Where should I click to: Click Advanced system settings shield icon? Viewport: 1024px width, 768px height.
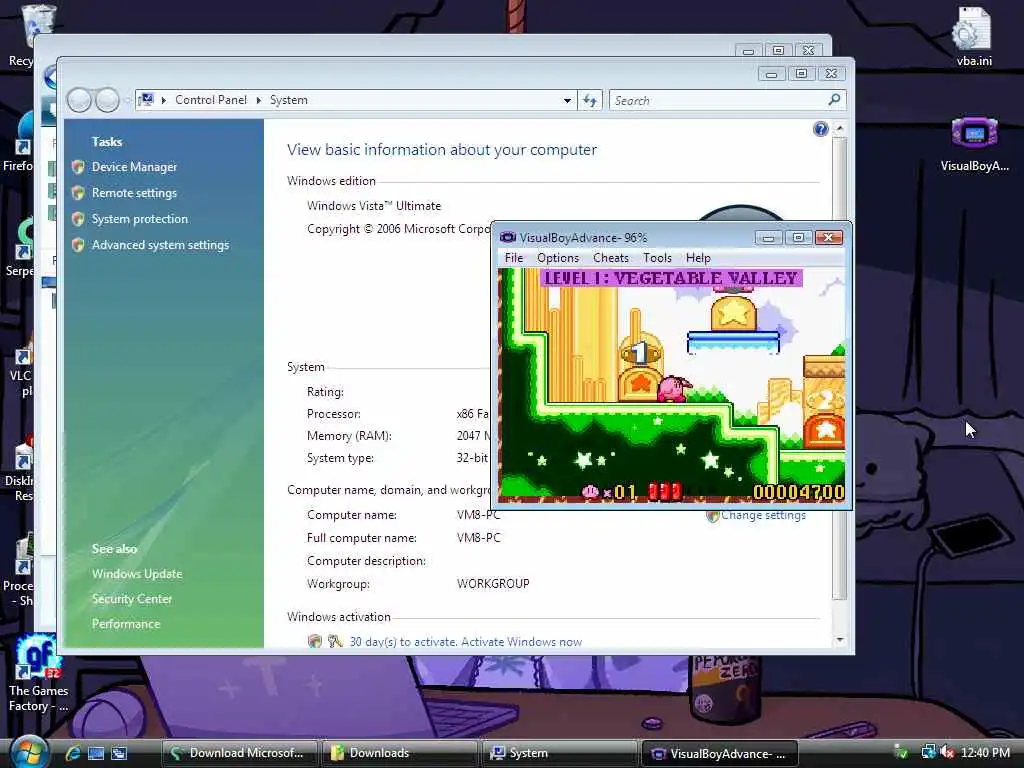click(x=78, y=246)
